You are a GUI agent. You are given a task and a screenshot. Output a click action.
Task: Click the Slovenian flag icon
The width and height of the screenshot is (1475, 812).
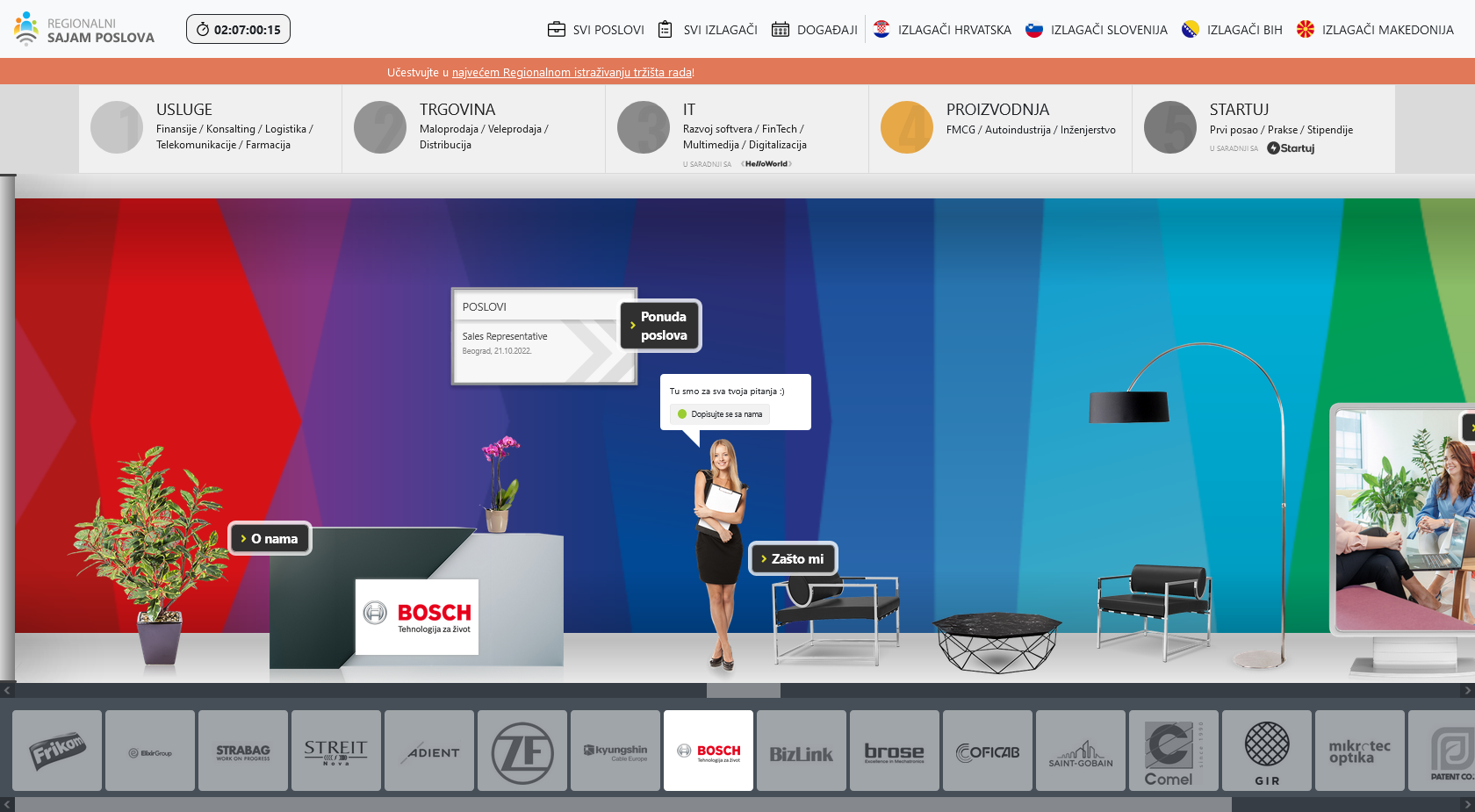click(x=1034, y=29)
